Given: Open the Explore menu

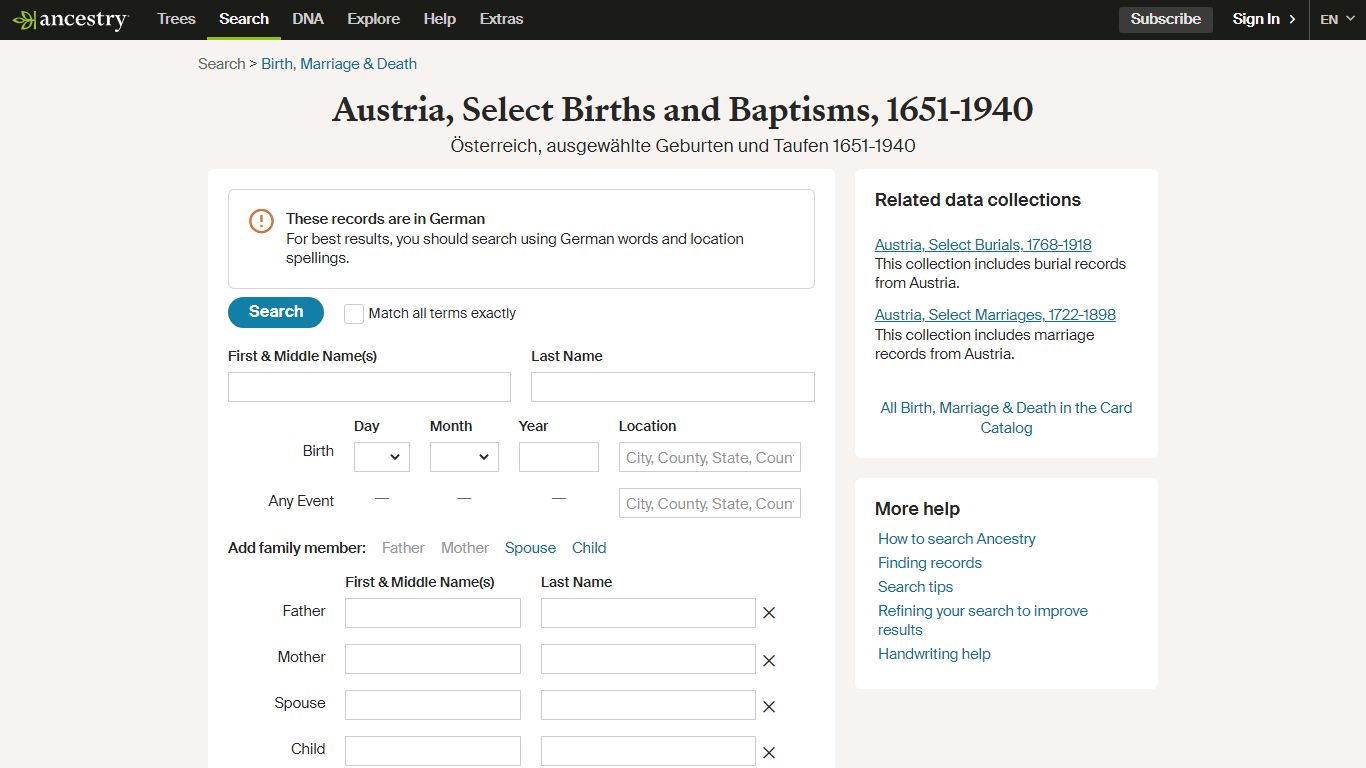Looking at the screenshot, I should coord(373,19).
